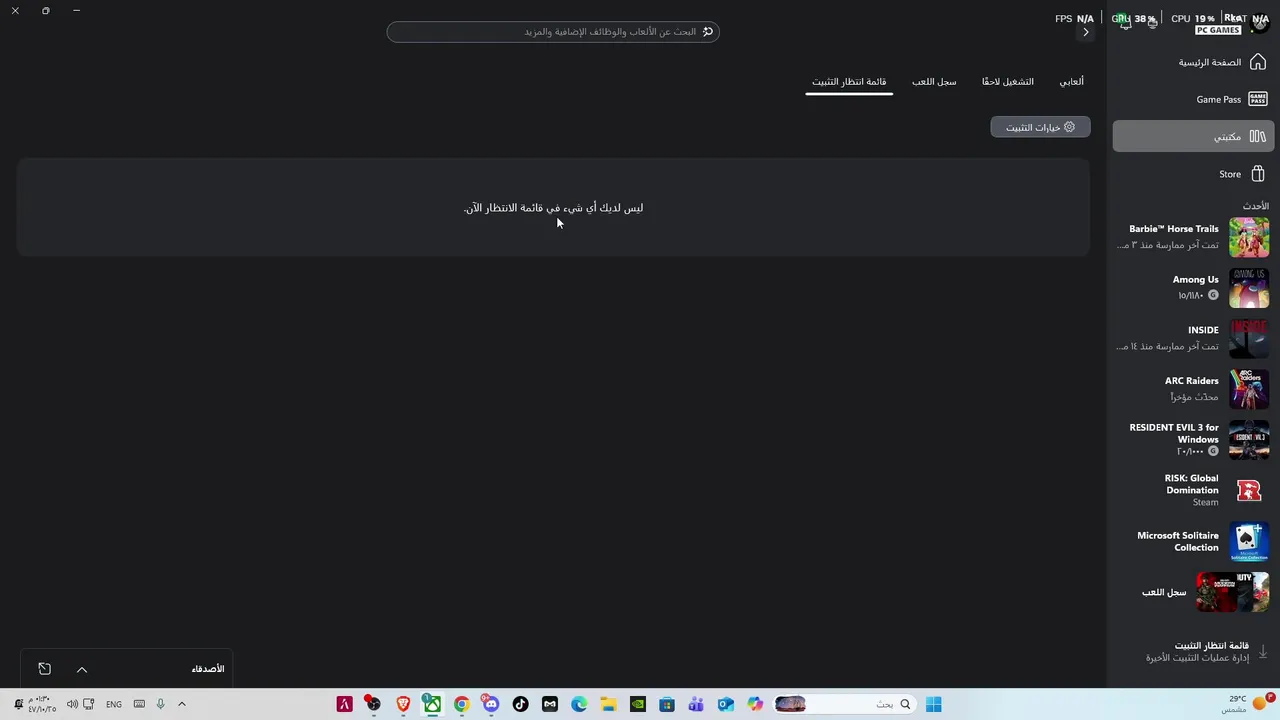Viewport: 1280px width, 720px height.
Task: Click the navigation arrow beside search bar
Action: coord(1086,32)
